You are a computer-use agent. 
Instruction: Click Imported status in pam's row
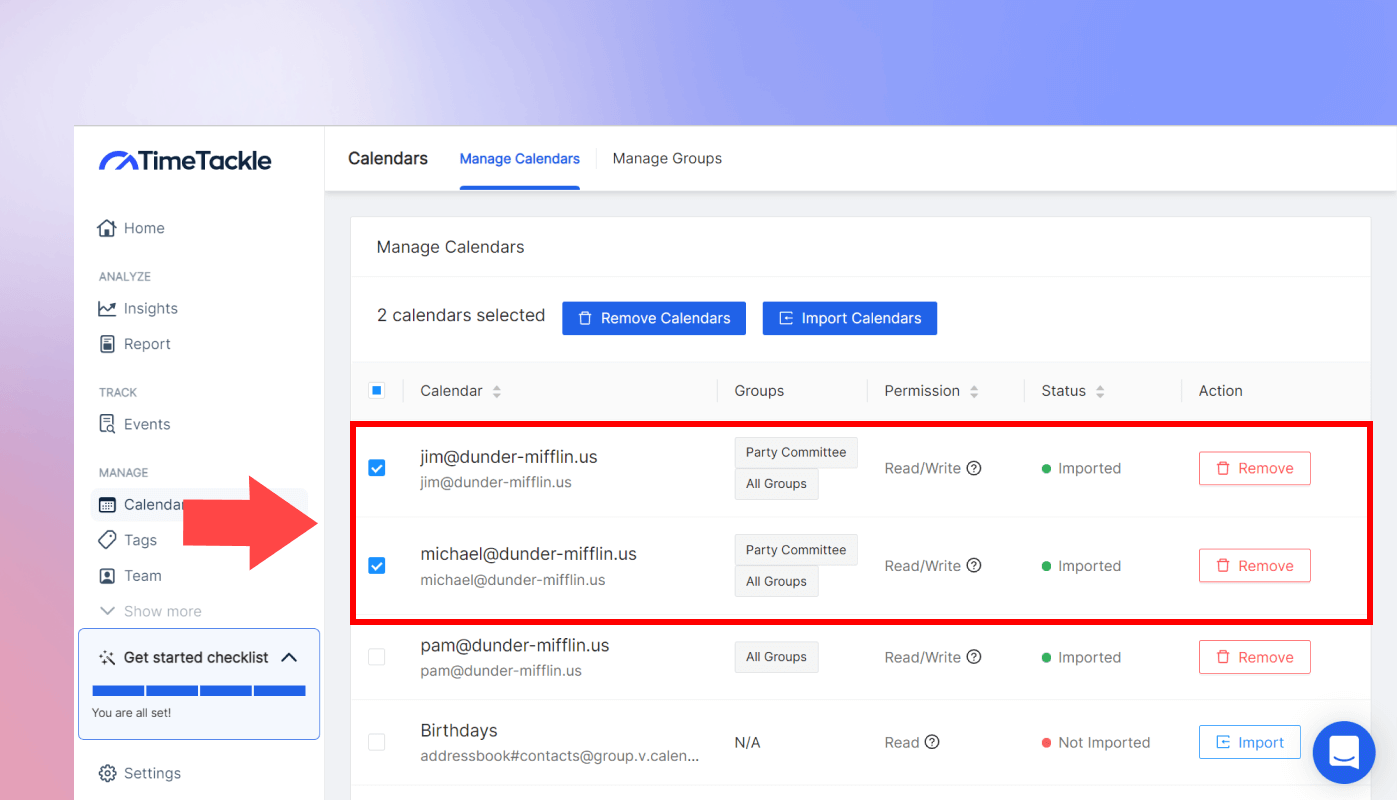tap(1089, 657)
